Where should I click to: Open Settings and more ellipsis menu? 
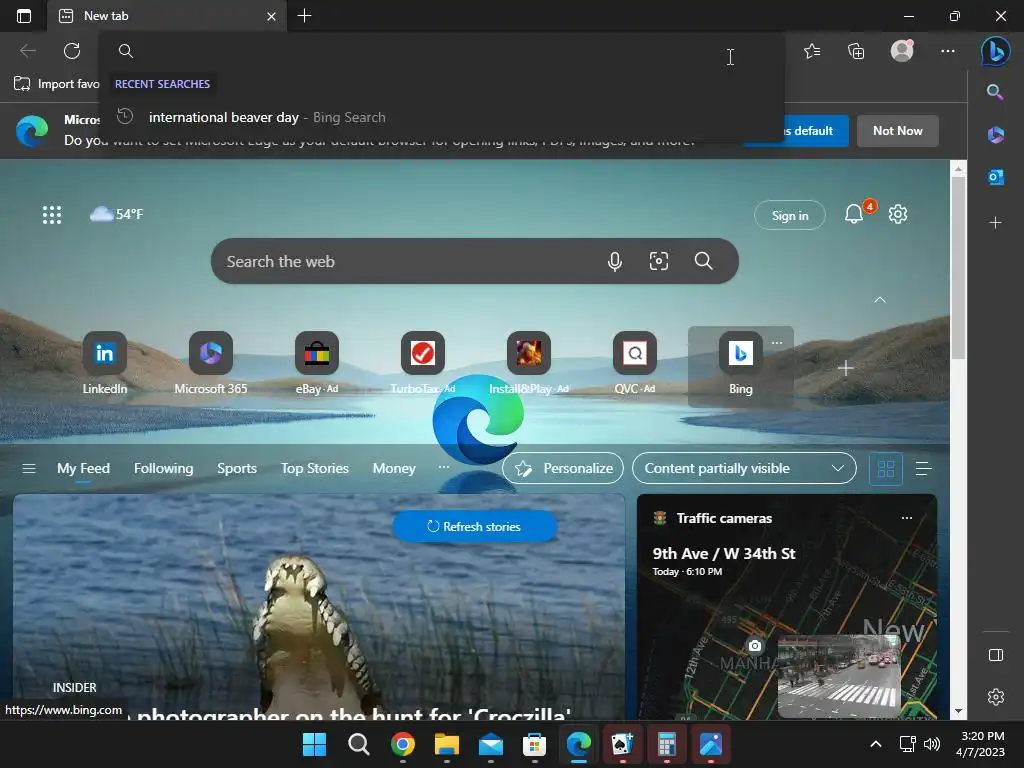point(948,51)
